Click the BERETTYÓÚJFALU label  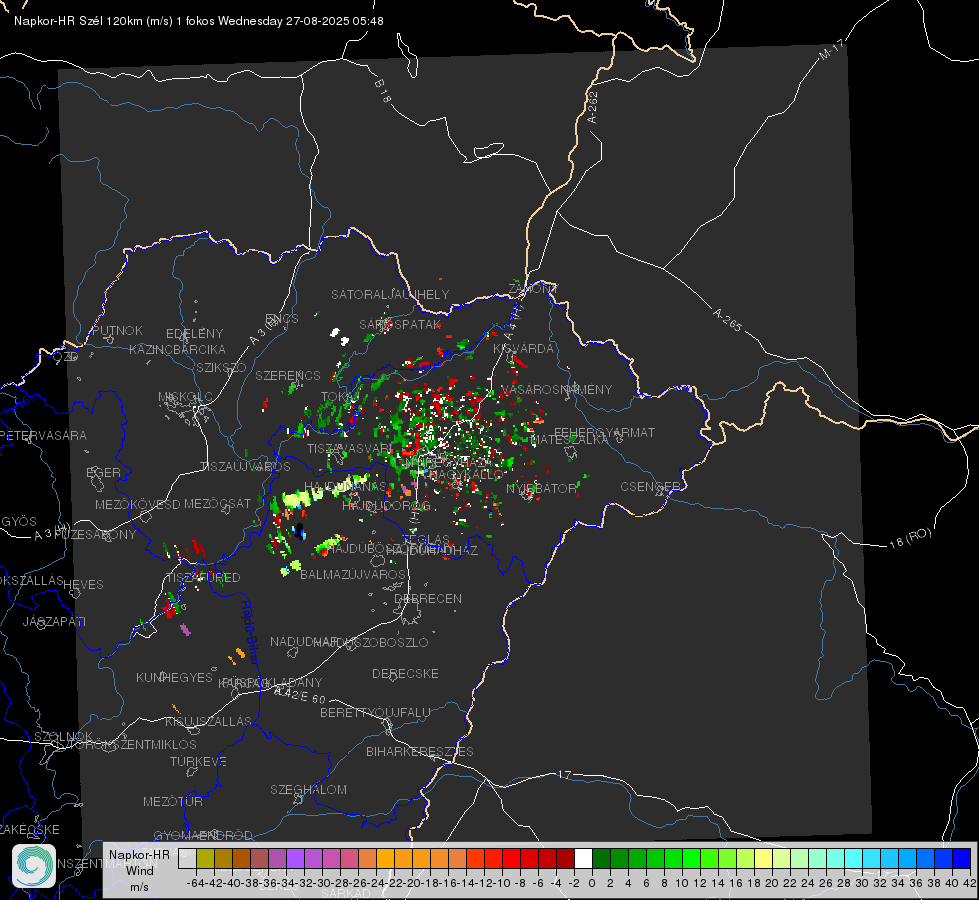(375, 713)
